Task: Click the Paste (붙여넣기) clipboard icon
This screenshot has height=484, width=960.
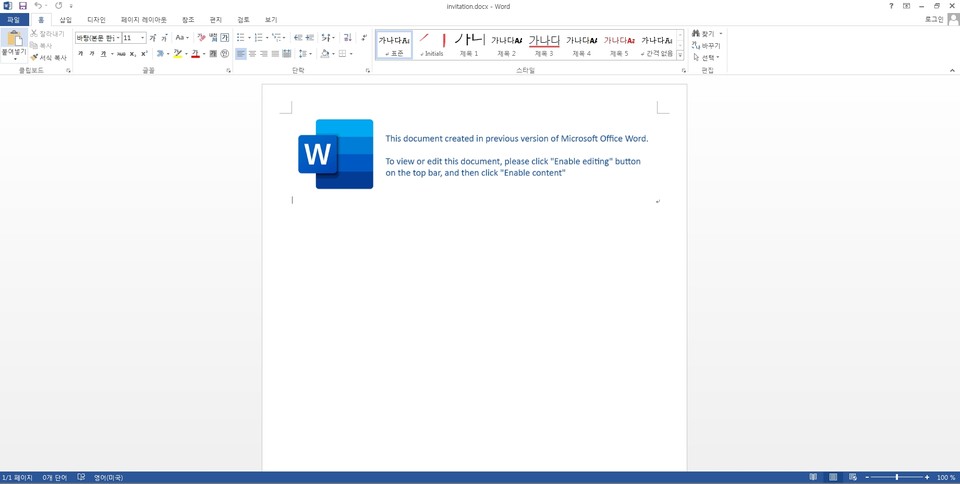Action: pyautogui.click(x=14, y=41)
